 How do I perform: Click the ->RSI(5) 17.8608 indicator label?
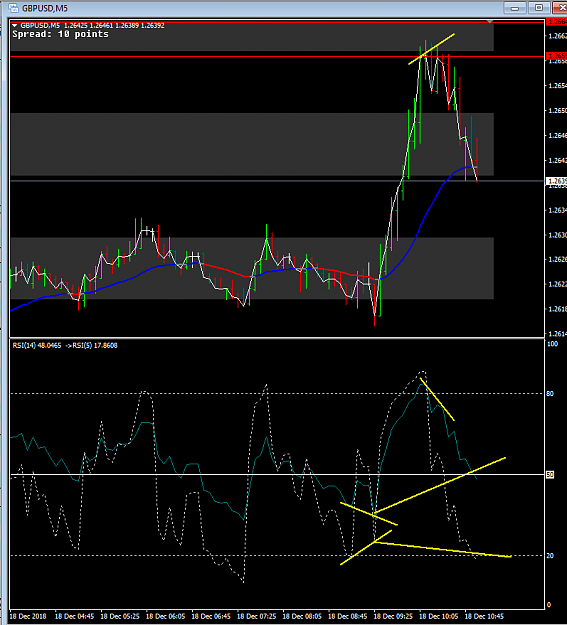point(92,346)
